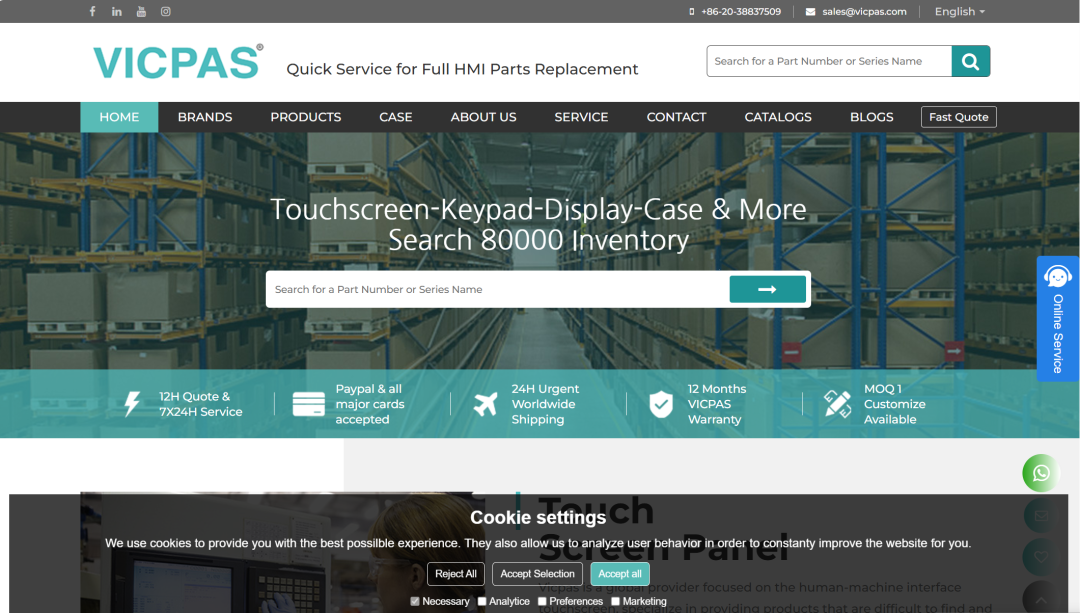Toggle the Necessary cookies checkbox
This screenshot has height=613, width=1080.
415,601
